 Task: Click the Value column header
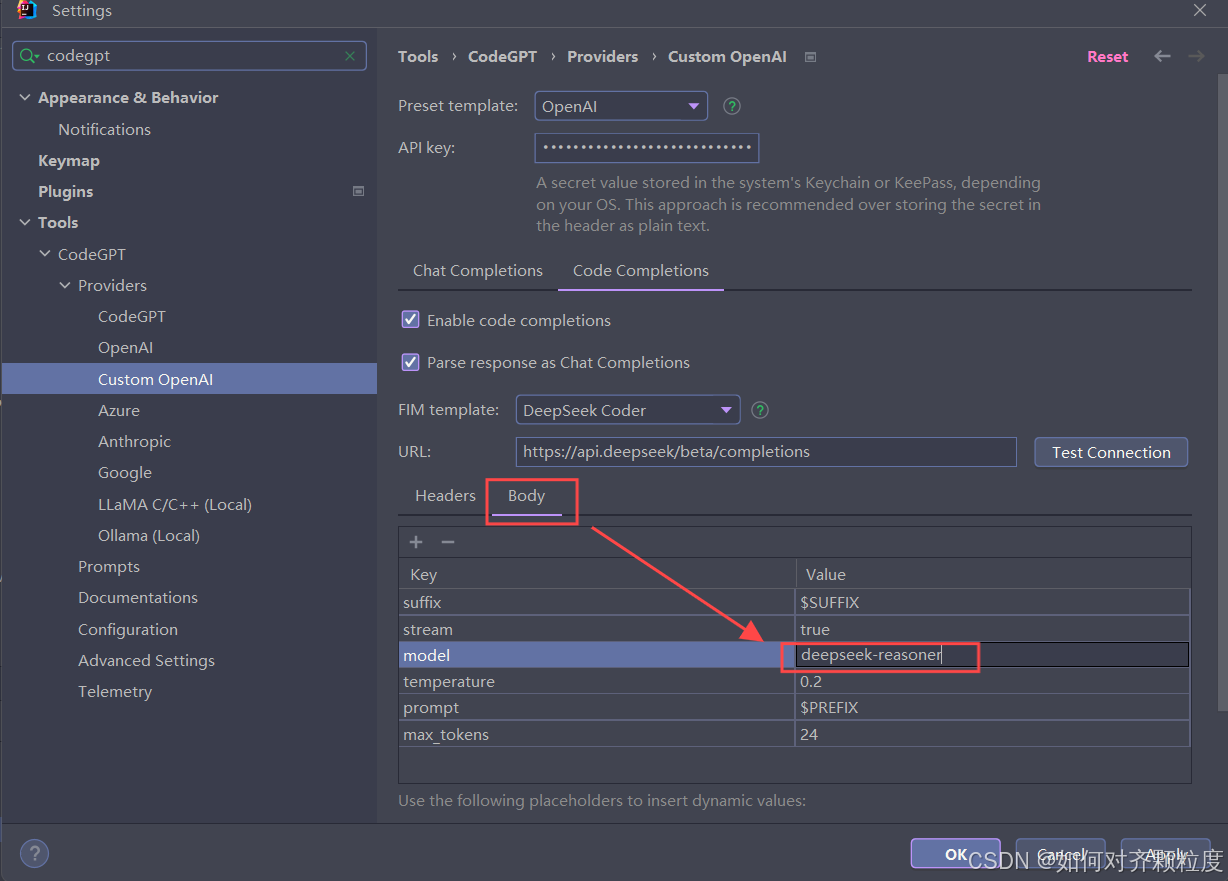[993, 574]
